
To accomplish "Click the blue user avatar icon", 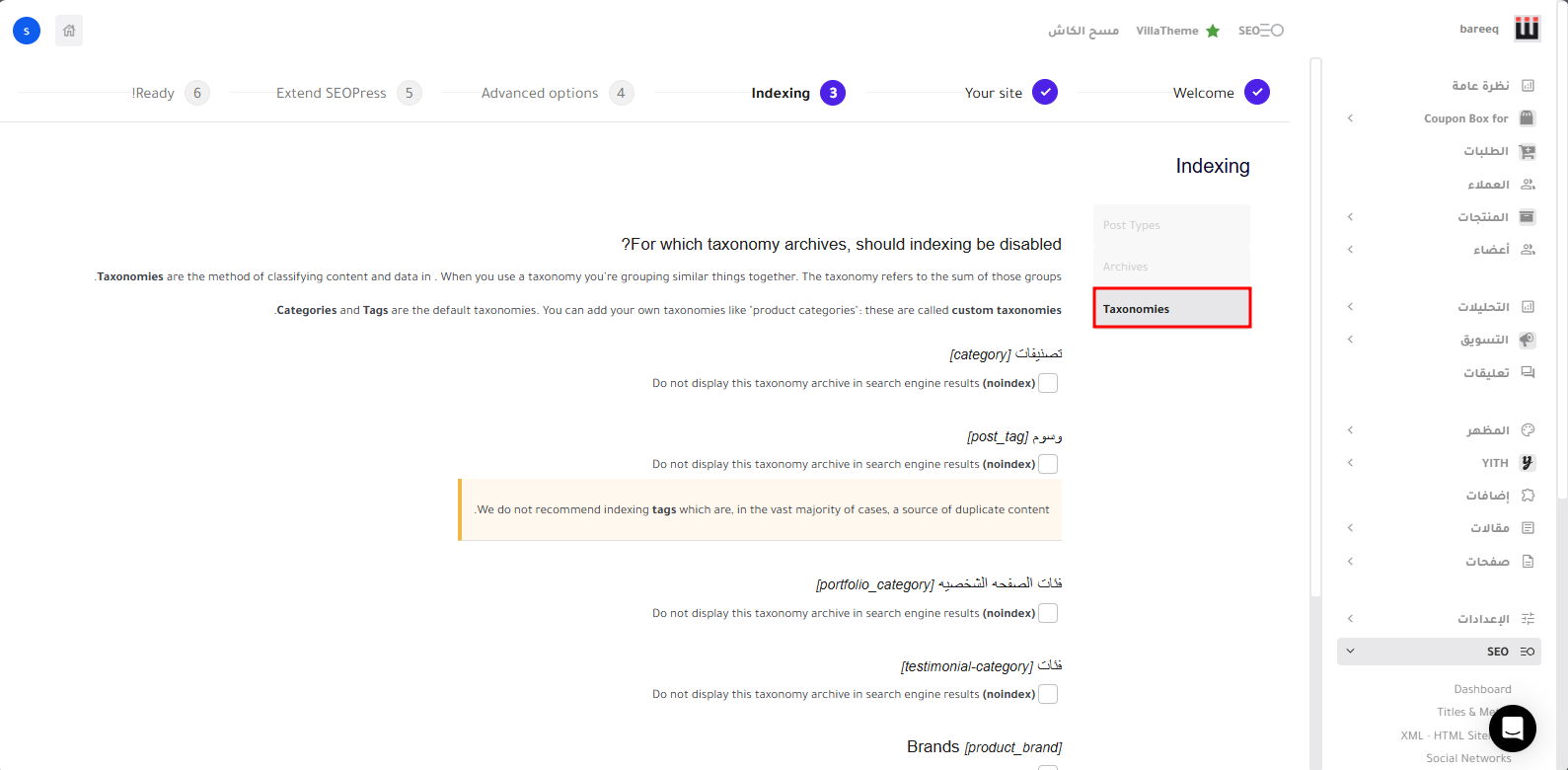I will (x=27, y=31).
